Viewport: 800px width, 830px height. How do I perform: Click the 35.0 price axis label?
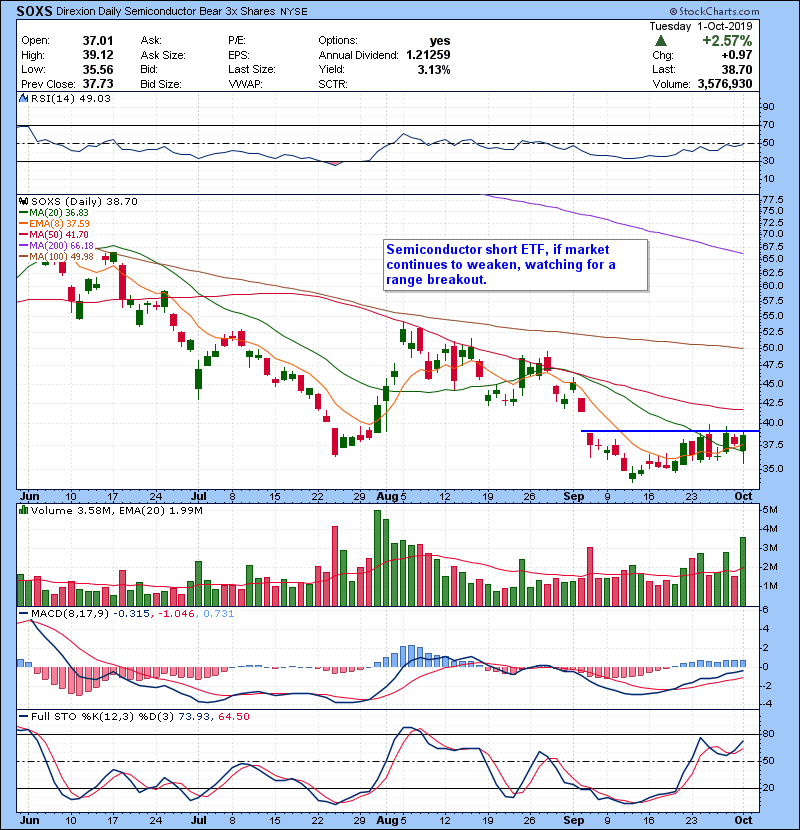(x=772, y=469)
